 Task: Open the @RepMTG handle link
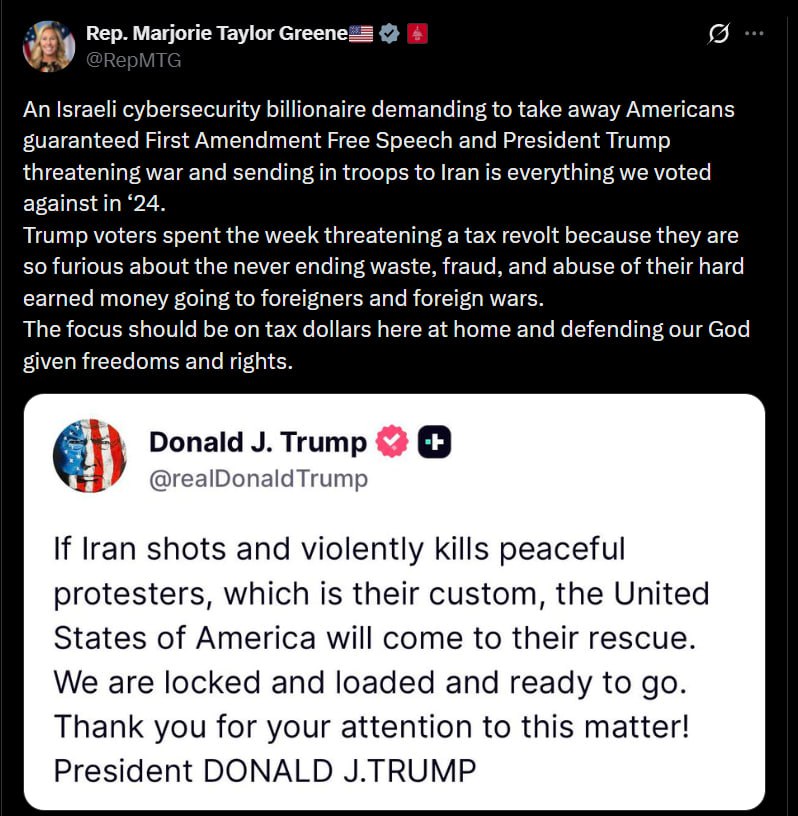click(x=134, y=60)
